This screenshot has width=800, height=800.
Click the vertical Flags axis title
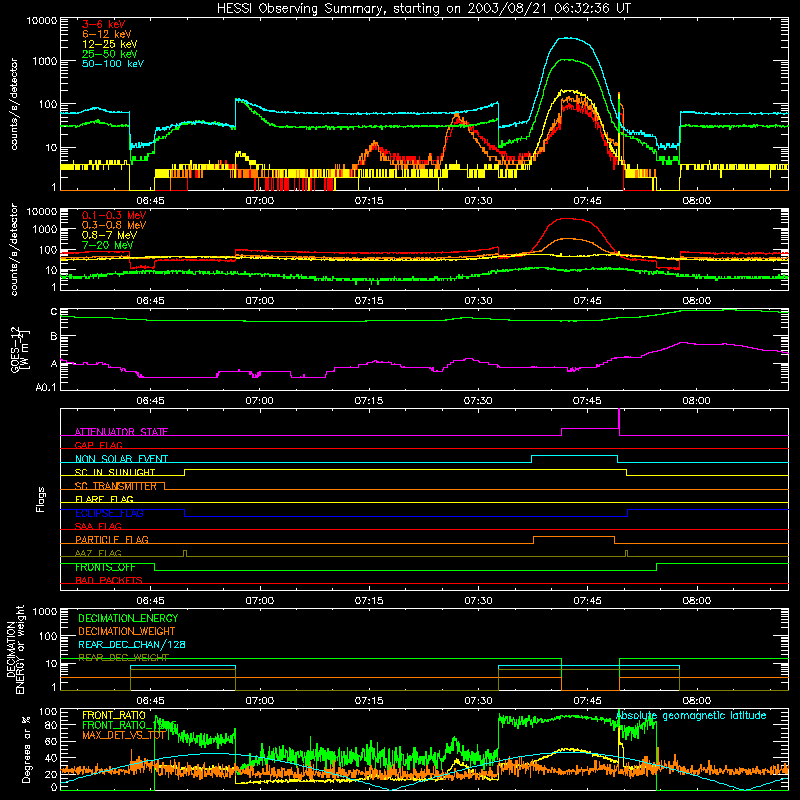pyautogui.click(x=41, y=499)
